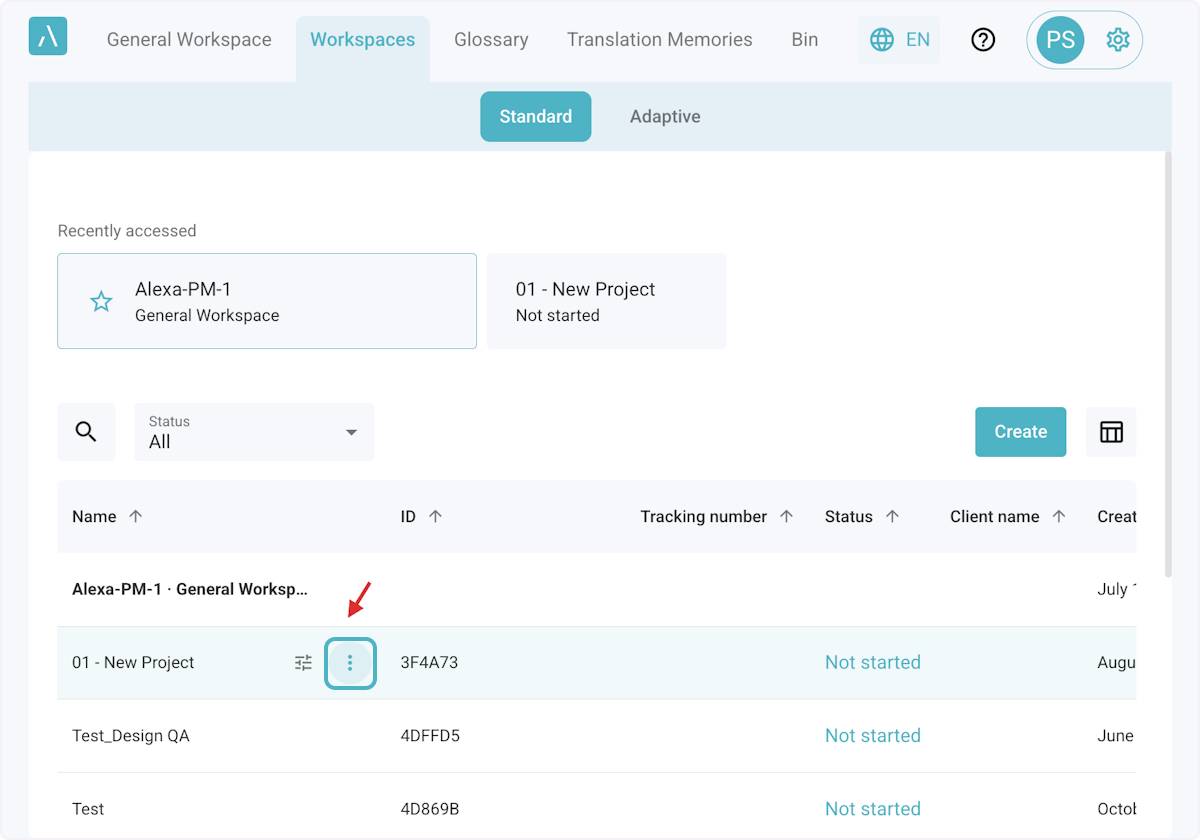1200x840 pixels.
Task: Open the help question mark icon
Action: pos(983,40)
